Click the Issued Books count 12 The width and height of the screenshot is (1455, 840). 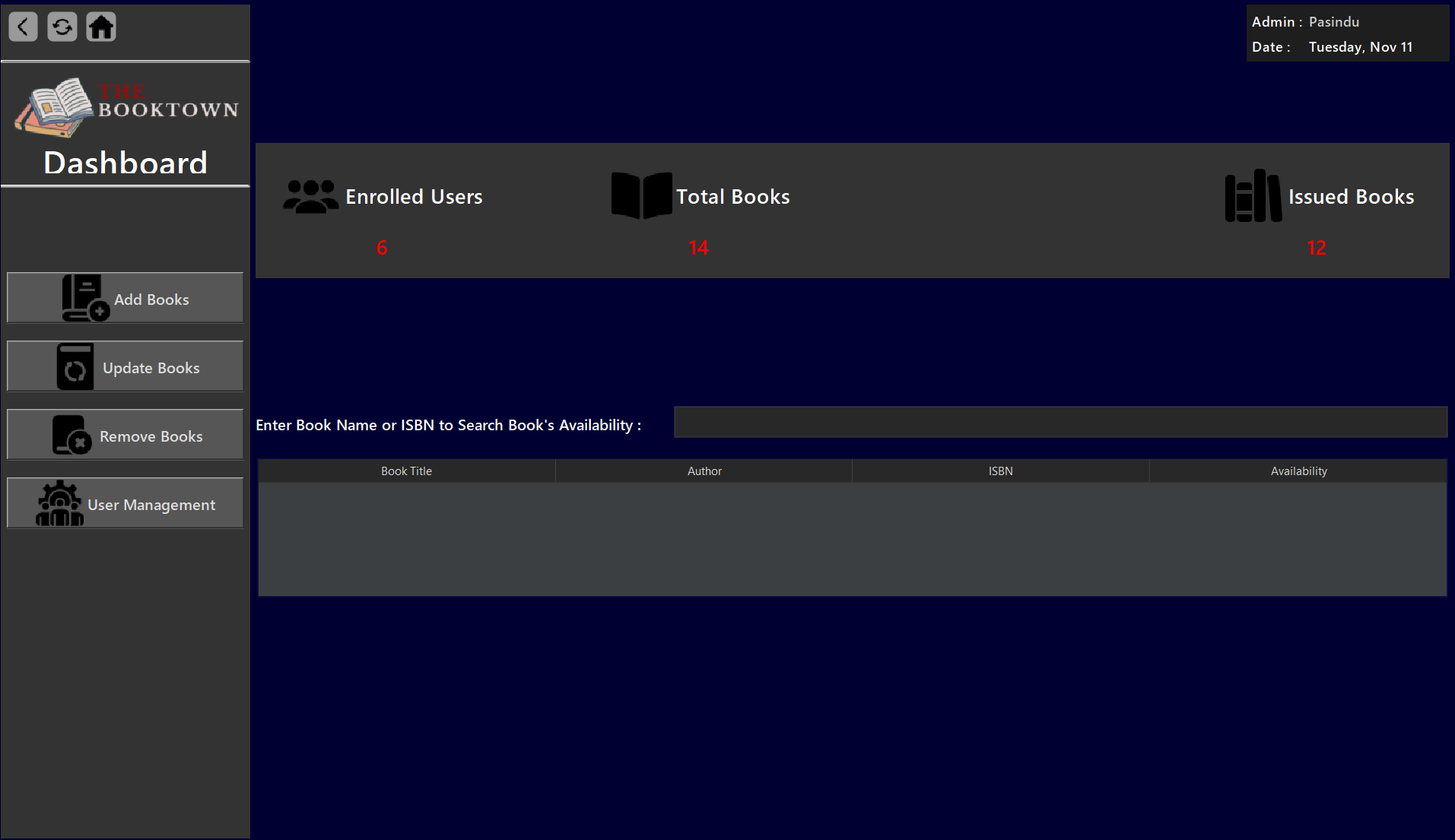coord(1316,248)
